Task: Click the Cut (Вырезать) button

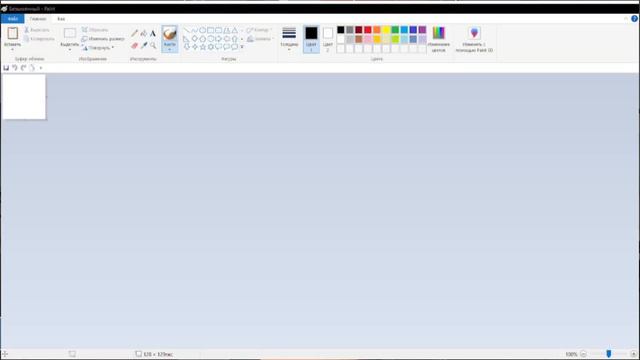Action: tap(37, 30)
